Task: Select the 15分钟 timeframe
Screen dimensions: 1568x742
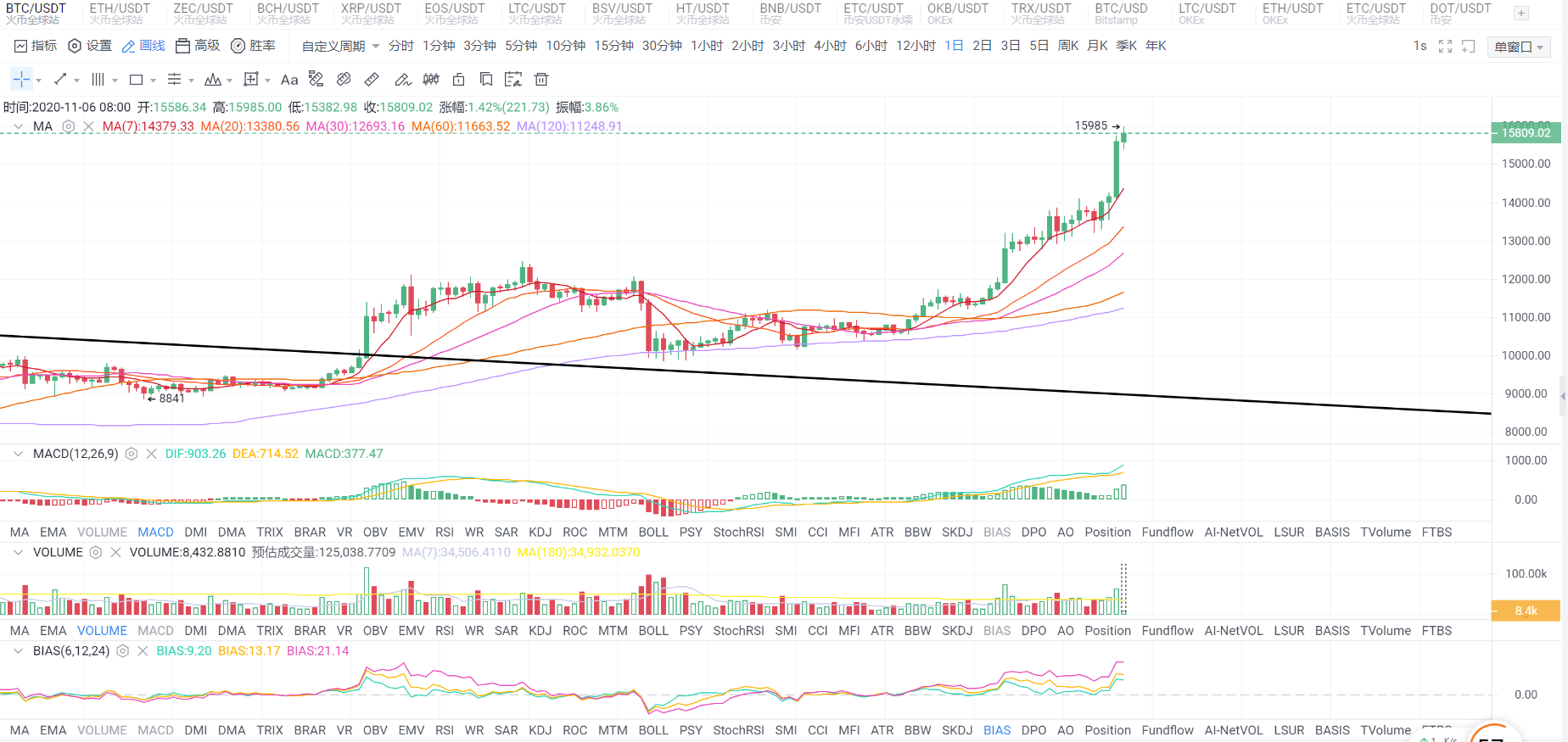Action: (x=613, y=46)
